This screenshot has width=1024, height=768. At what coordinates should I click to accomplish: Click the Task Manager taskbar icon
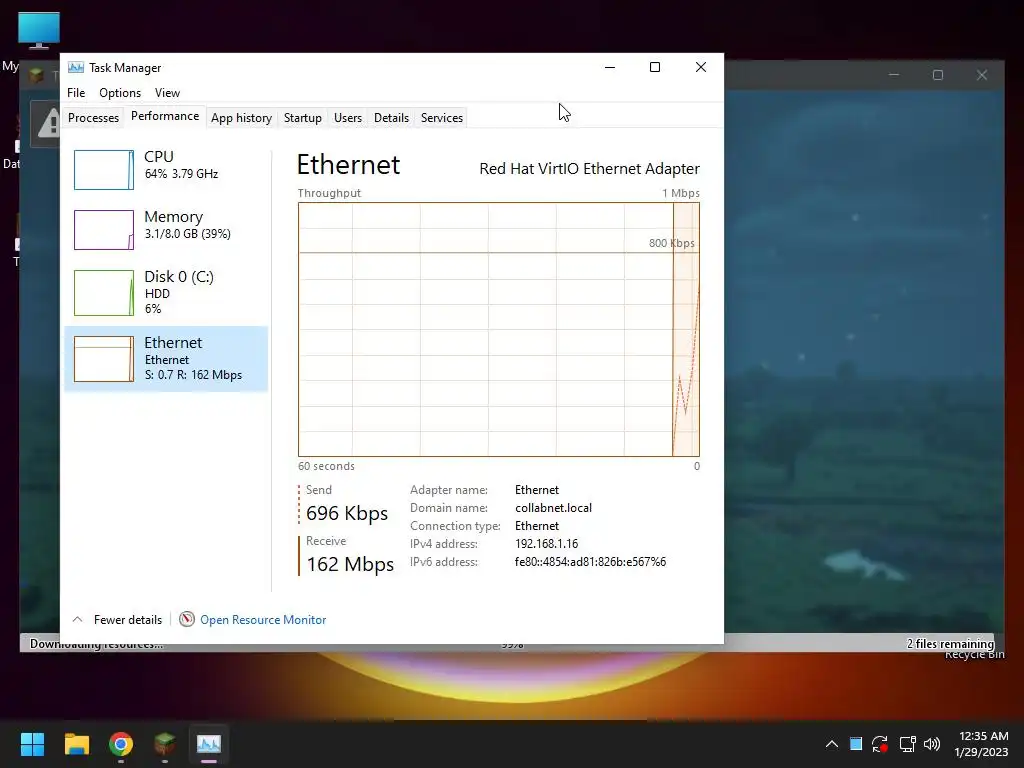209,744
